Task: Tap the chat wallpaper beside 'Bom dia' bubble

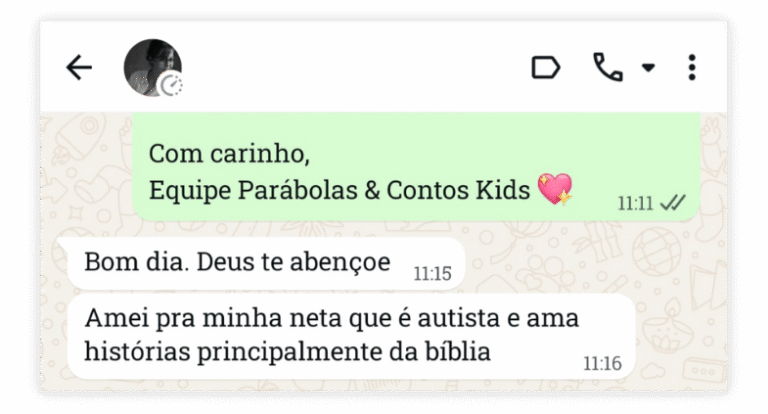Action: coord(588,260)
